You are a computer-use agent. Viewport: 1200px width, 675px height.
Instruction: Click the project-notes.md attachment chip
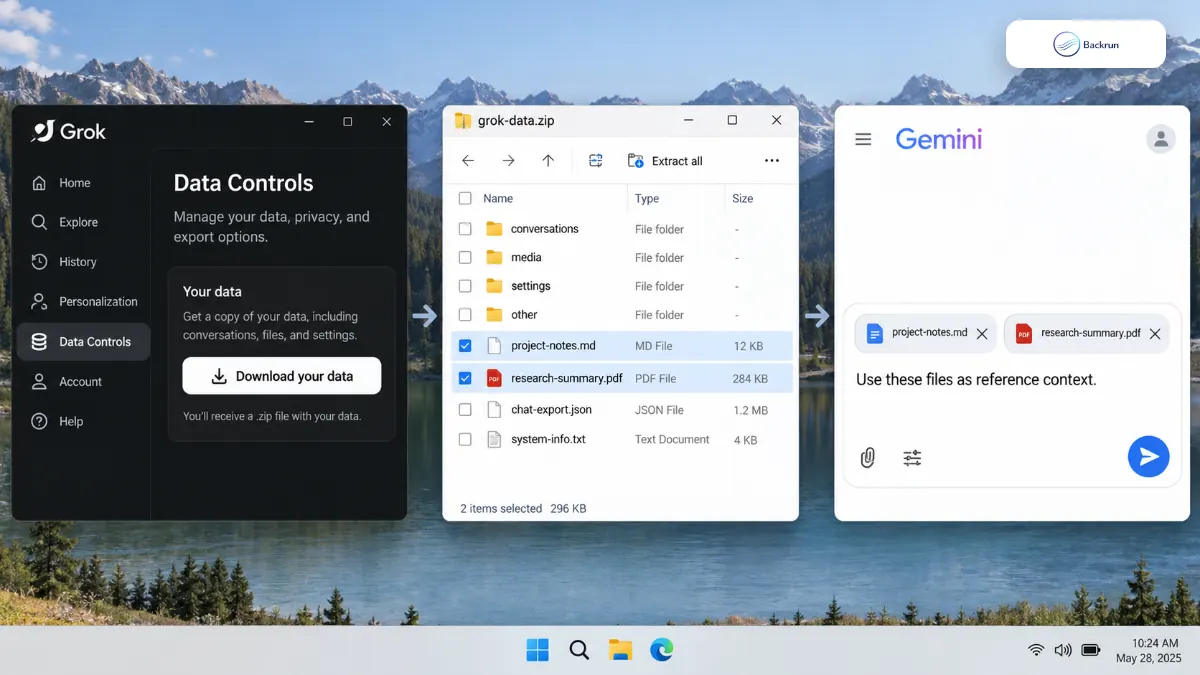pyautogui.click(x=926, y=333)
